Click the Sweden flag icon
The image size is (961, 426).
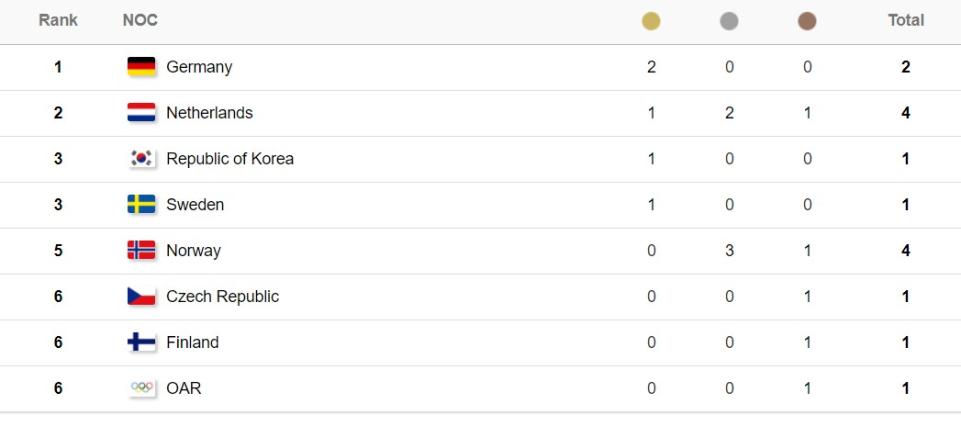coord(141,205)
